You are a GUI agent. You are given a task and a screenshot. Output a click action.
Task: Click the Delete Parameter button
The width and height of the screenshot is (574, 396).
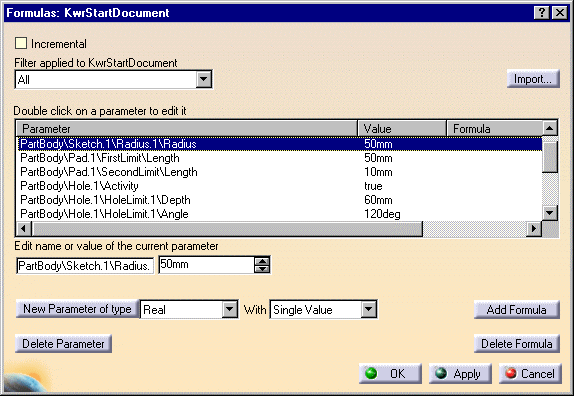(x=63, y=344)
